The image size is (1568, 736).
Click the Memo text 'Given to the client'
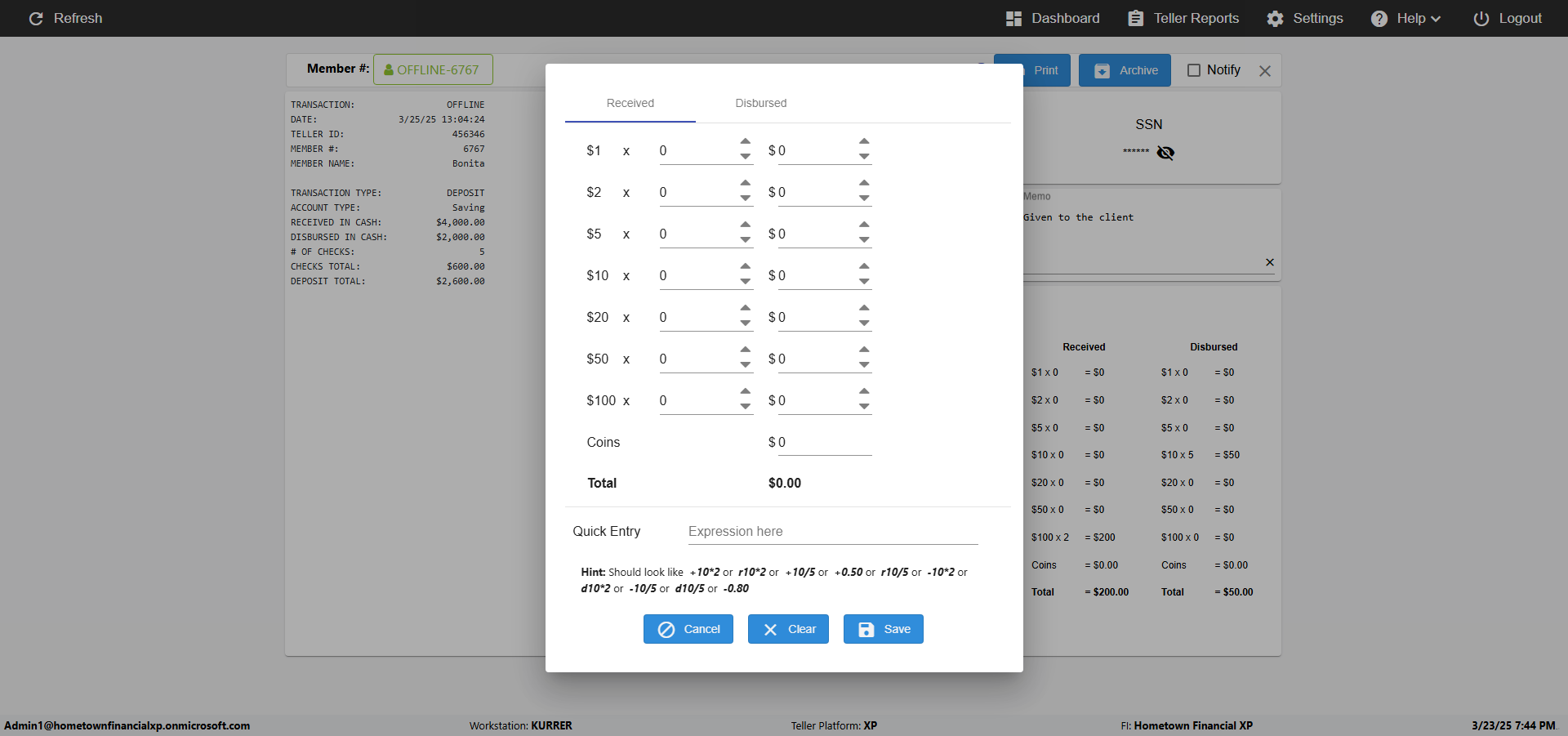[1078, 218]
